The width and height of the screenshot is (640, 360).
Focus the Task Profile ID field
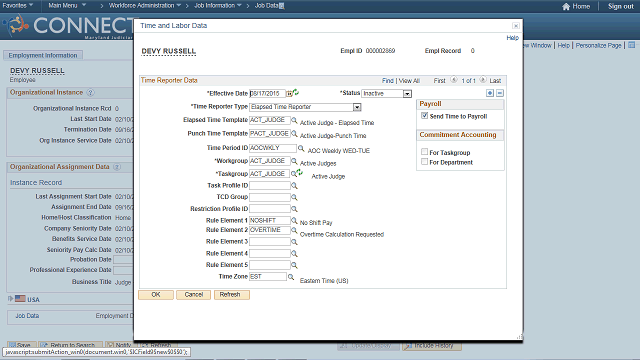270,186
